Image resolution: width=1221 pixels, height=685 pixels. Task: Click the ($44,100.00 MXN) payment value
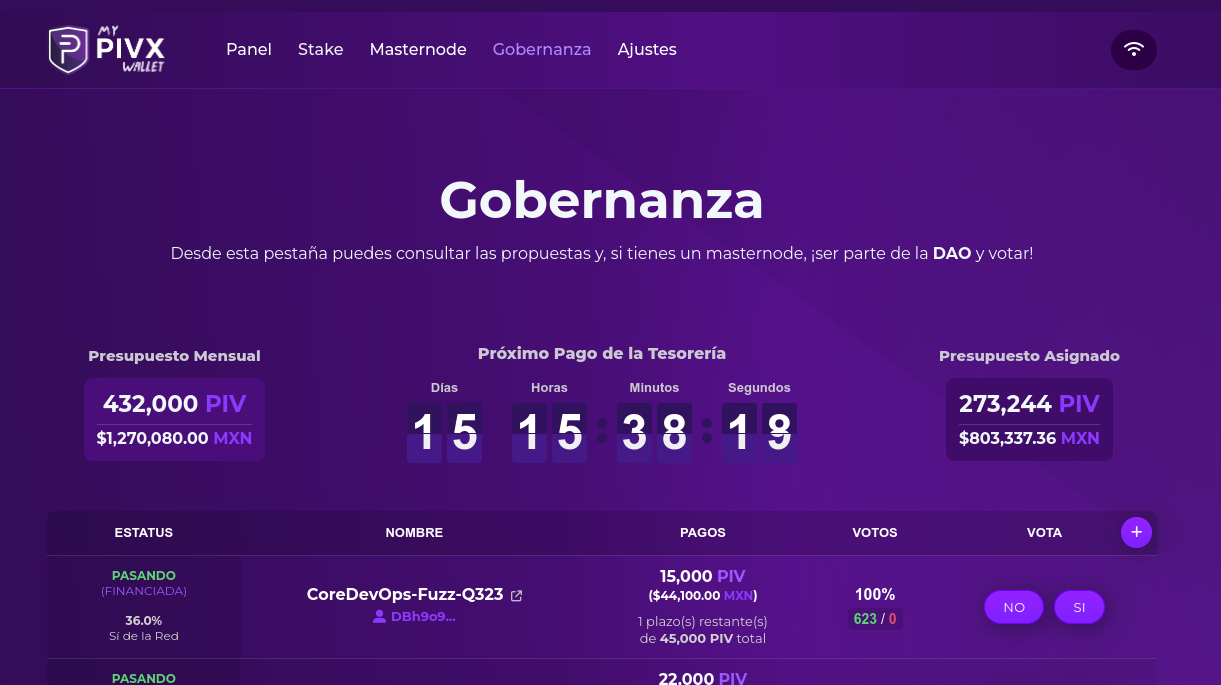(x=703, y=595)
